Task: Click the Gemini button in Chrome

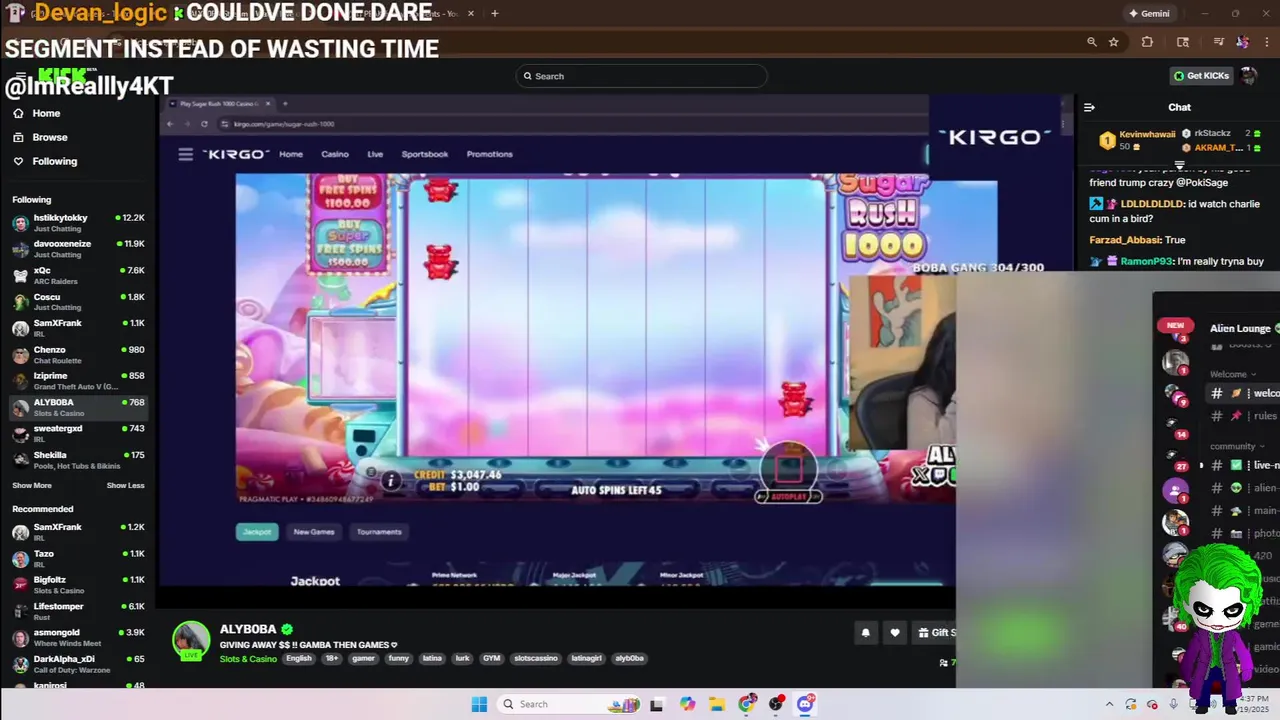Action: [x=1149, y=13]
